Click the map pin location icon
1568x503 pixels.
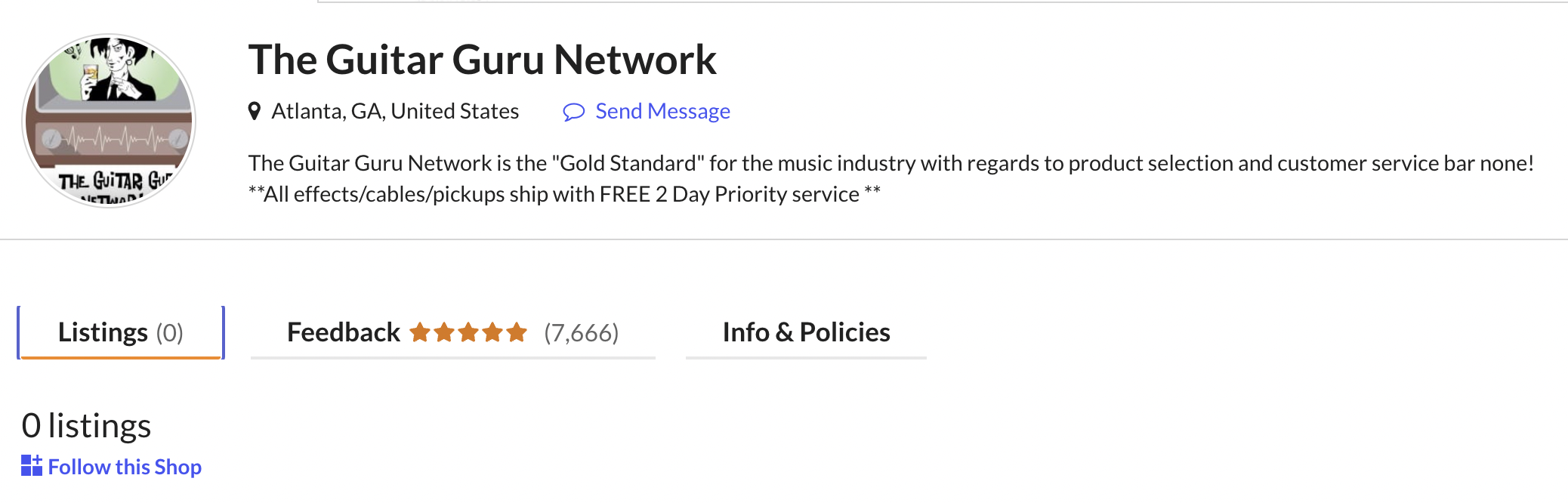pyautogui.click(x=255, y=112)
